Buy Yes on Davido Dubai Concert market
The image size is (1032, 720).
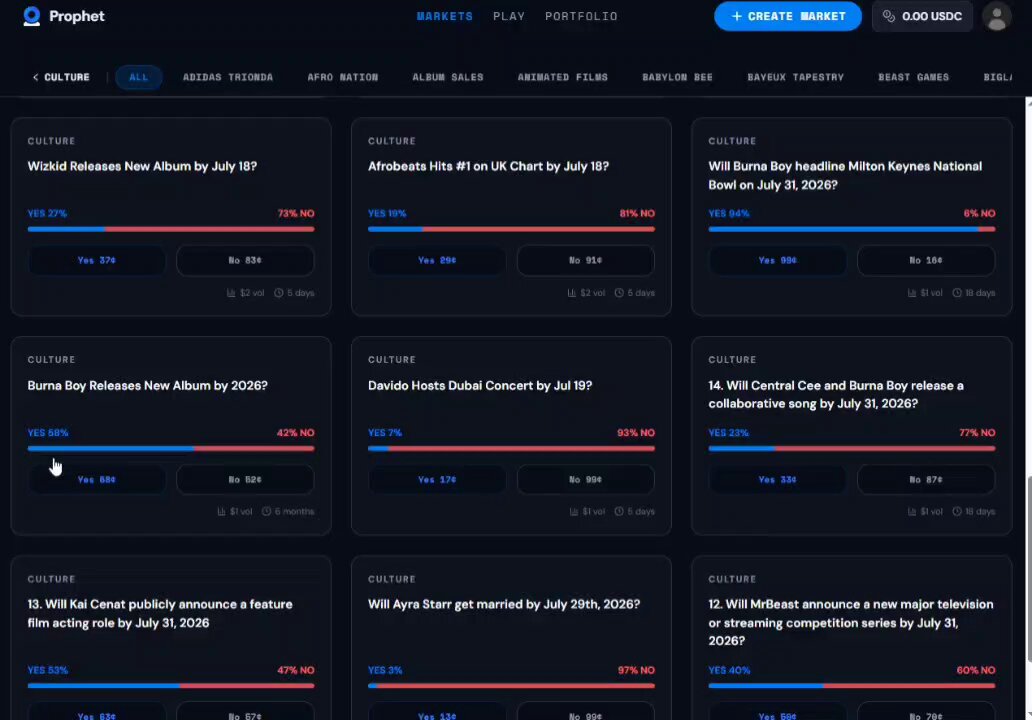(x=437, y=480)
